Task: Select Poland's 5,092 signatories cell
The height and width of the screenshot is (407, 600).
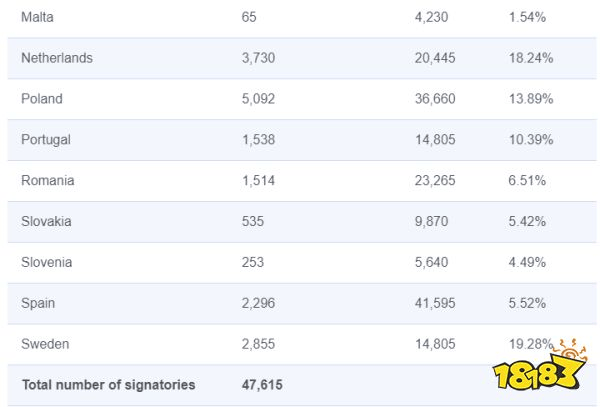Action: point(258,99)
